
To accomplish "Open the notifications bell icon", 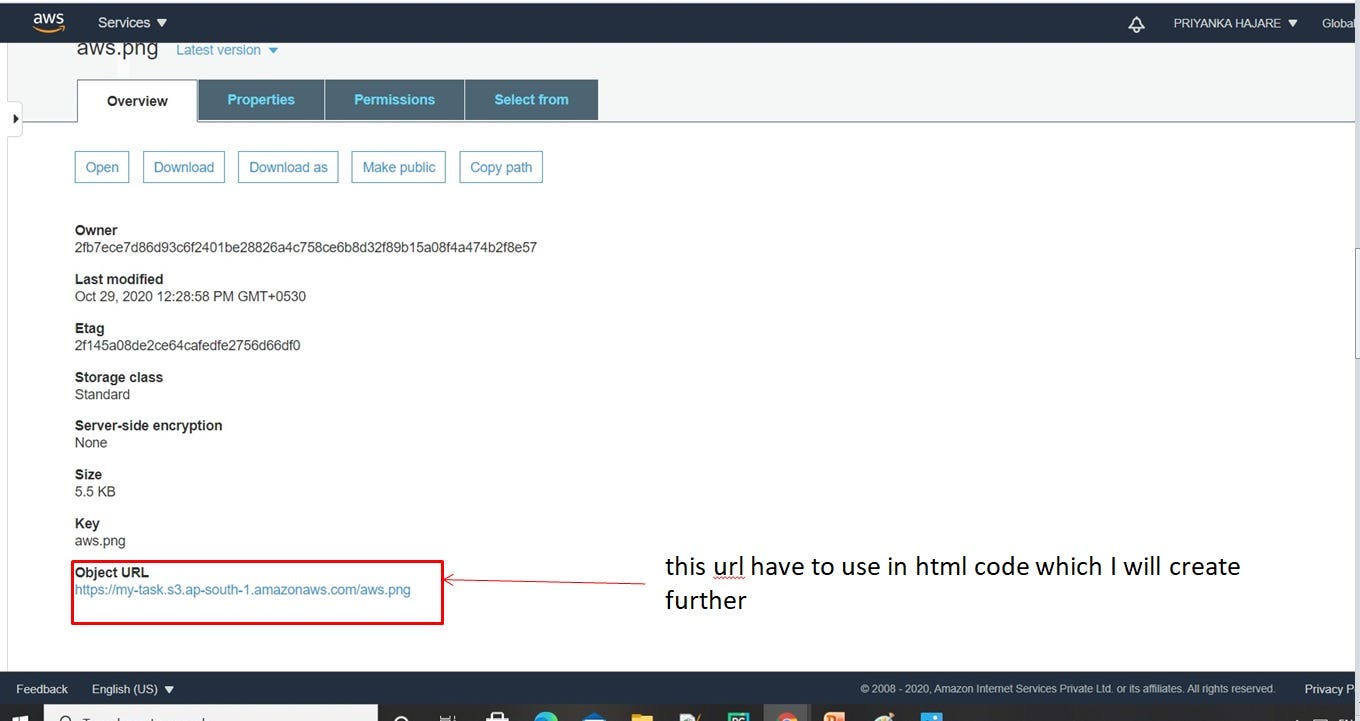I will (1136, 24).
